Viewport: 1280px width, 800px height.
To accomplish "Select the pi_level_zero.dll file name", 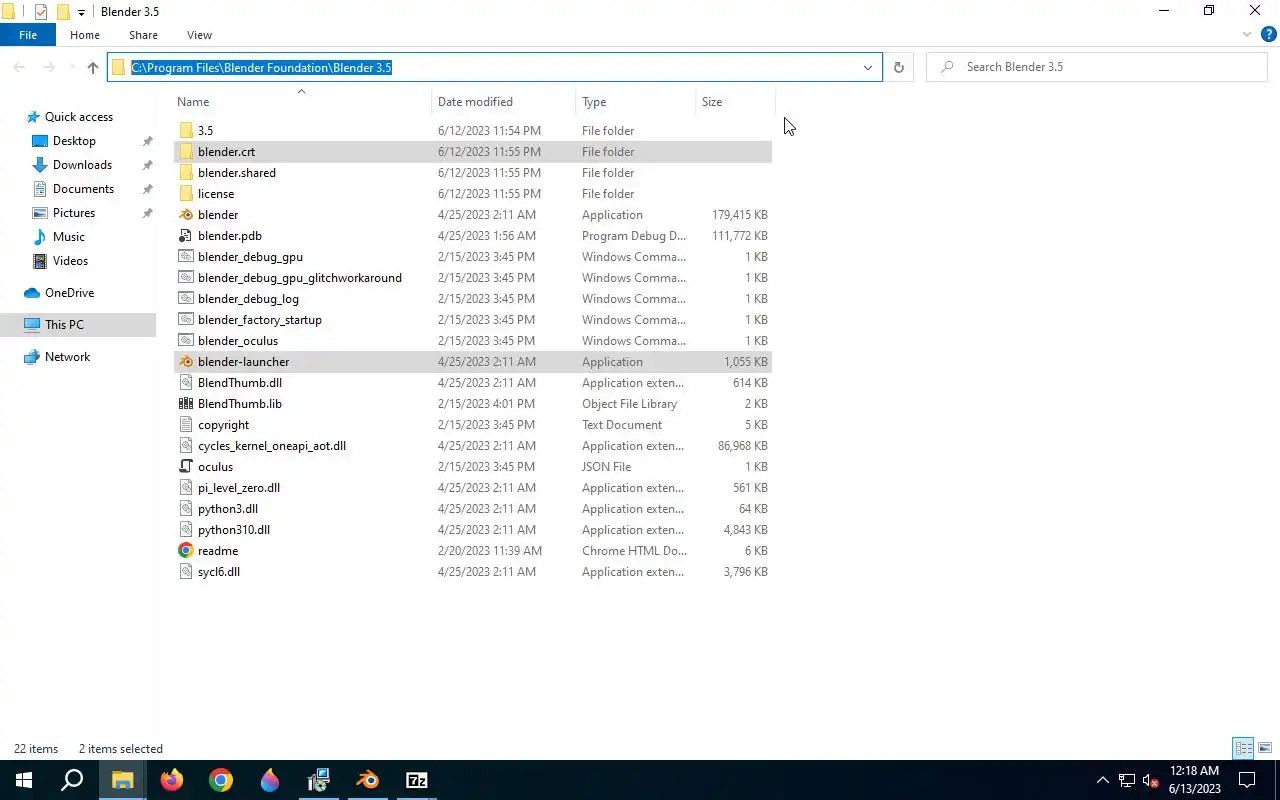I will [x=239, y=488].
